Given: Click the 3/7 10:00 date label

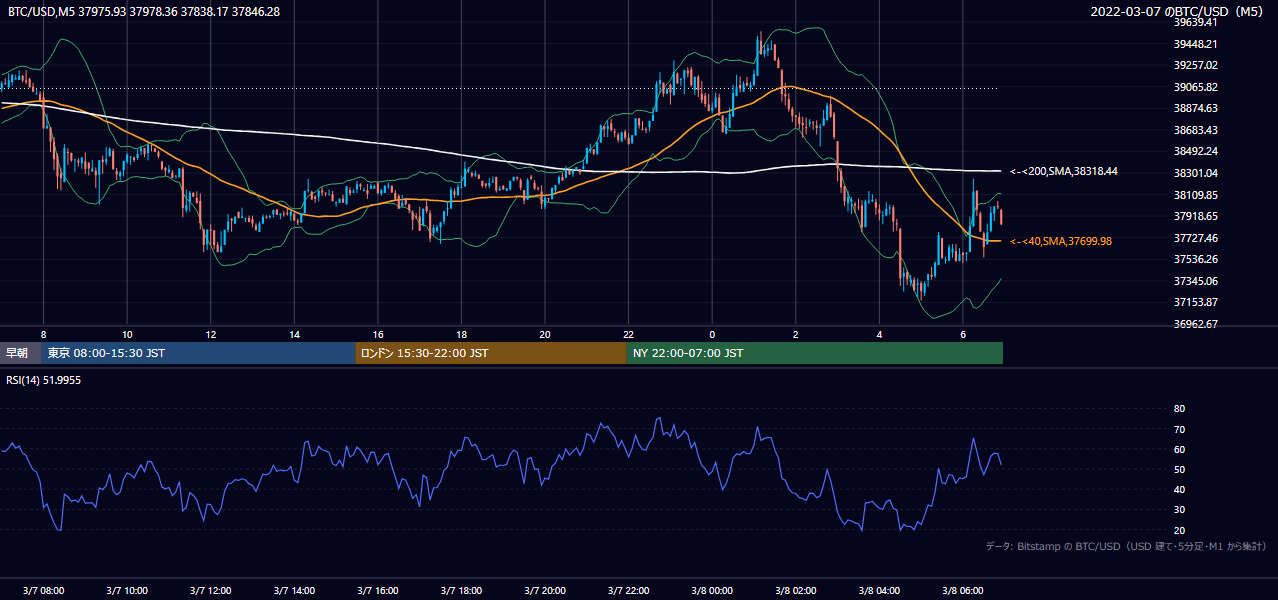Looking at the screenshot, I should [x=127, y=591].
